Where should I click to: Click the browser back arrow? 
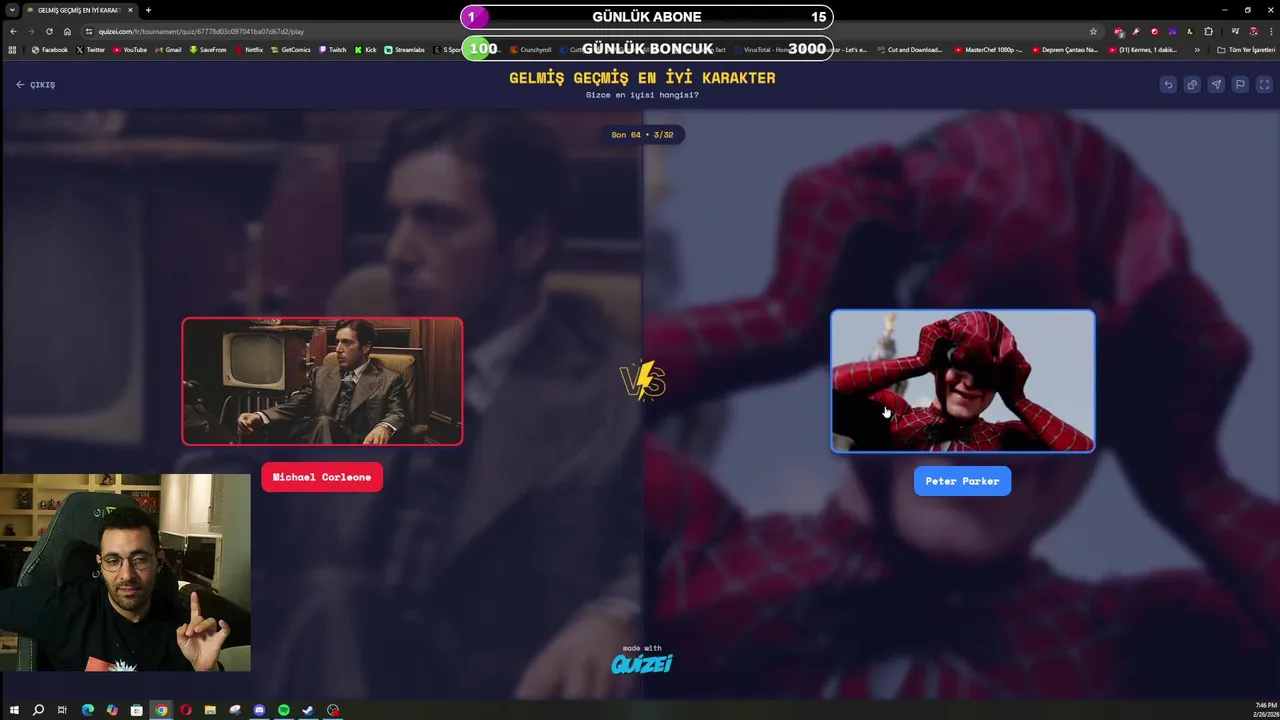pyautogui.click(x=13, y=31)
